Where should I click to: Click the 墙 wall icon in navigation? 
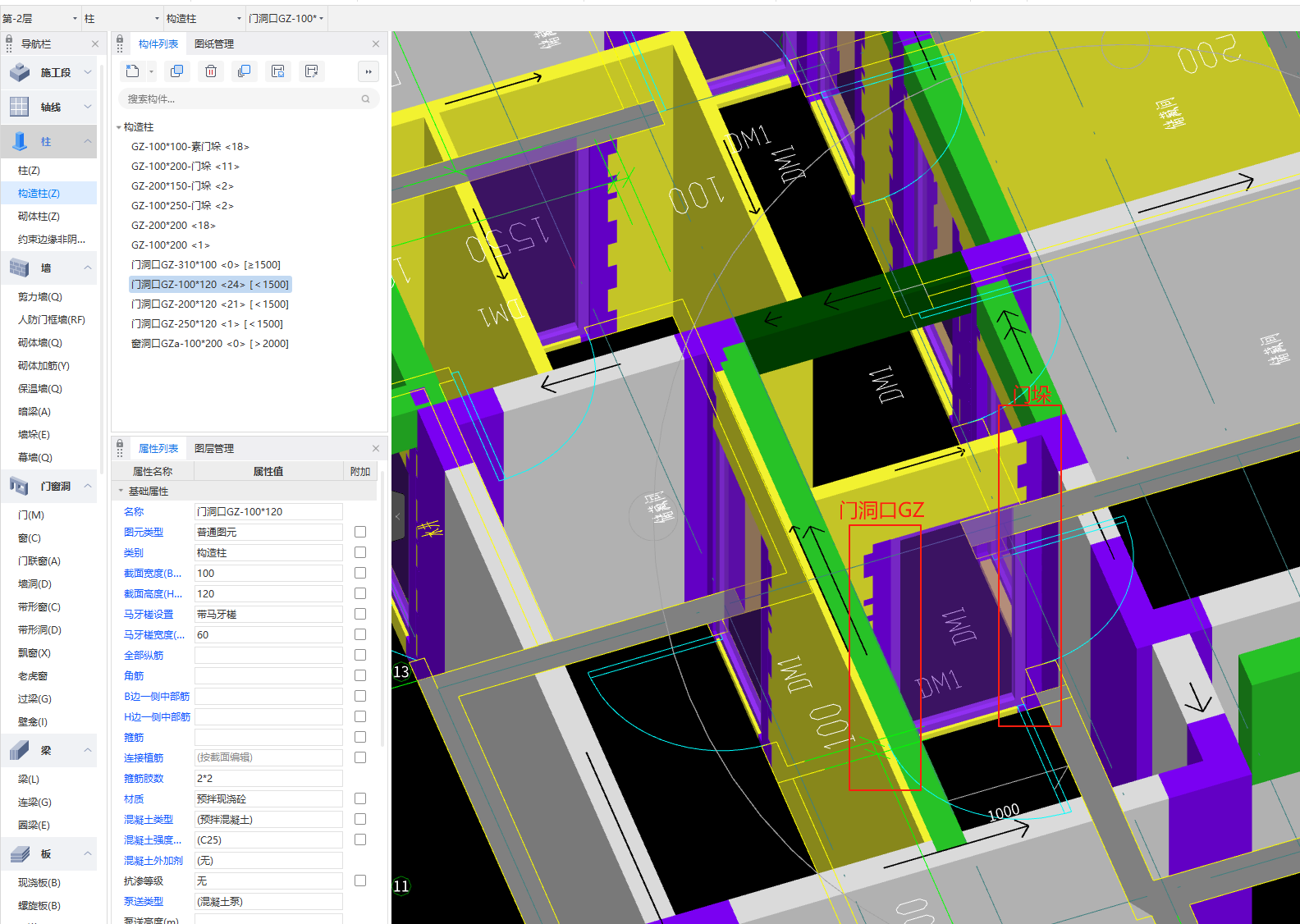[20, 268]
